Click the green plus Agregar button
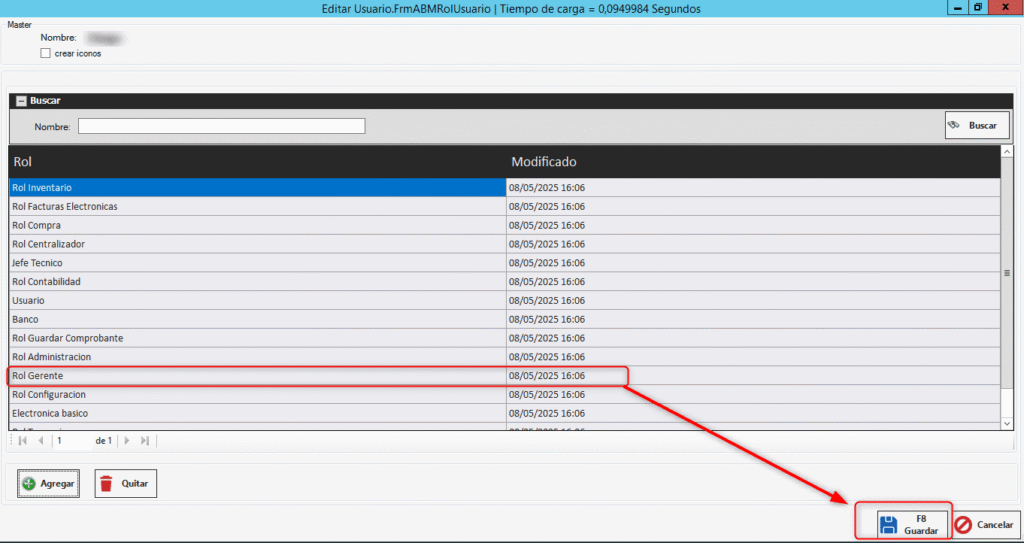Screen dimensions: 1024x543 (48, 483)
